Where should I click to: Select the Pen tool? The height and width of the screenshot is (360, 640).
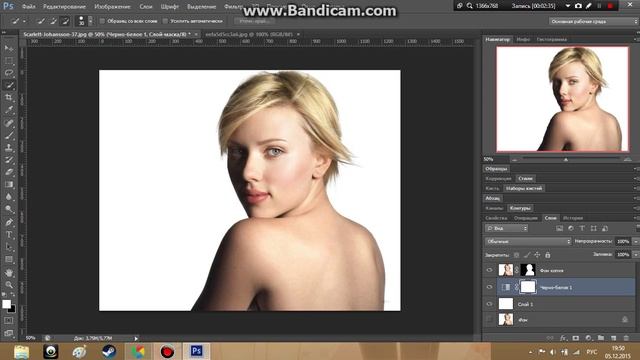pyautogui.click(x=9, y=222)
